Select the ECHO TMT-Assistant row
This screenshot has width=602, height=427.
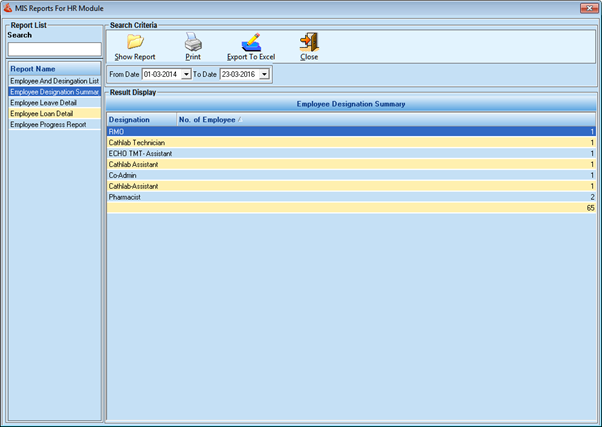pos(350,153)
